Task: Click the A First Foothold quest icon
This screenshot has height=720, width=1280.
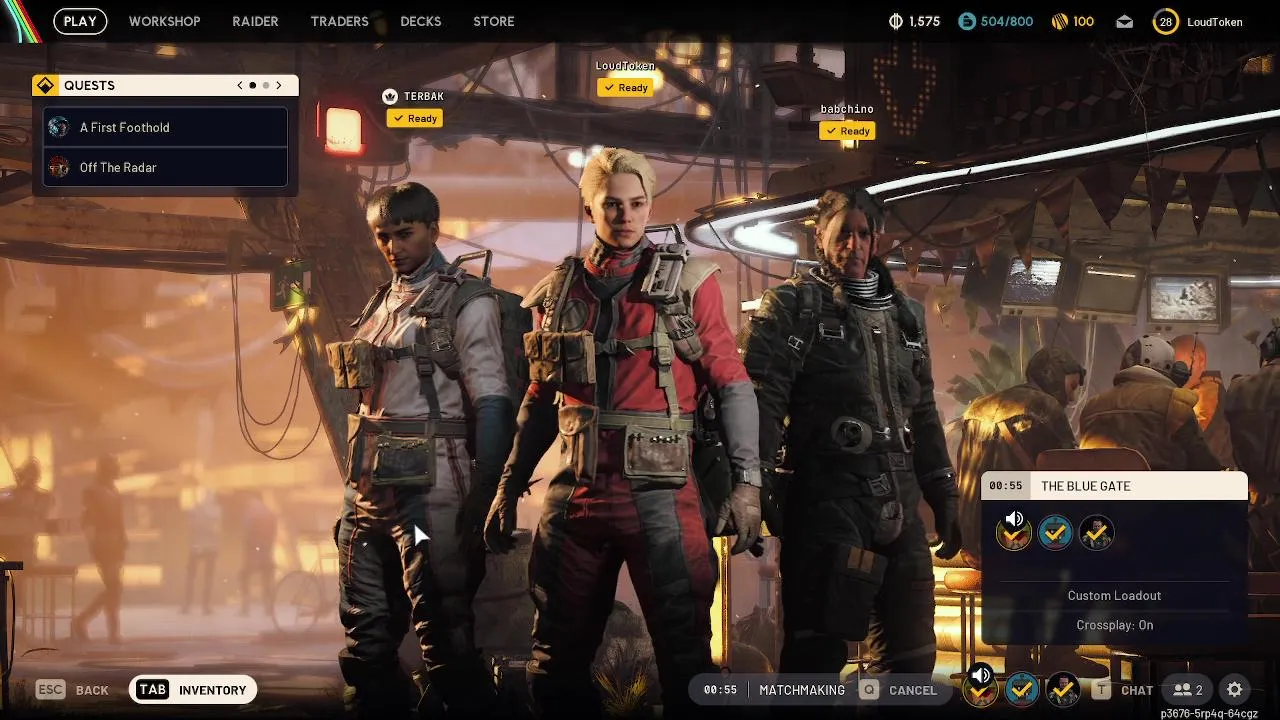Action: [x=59, y=128]
